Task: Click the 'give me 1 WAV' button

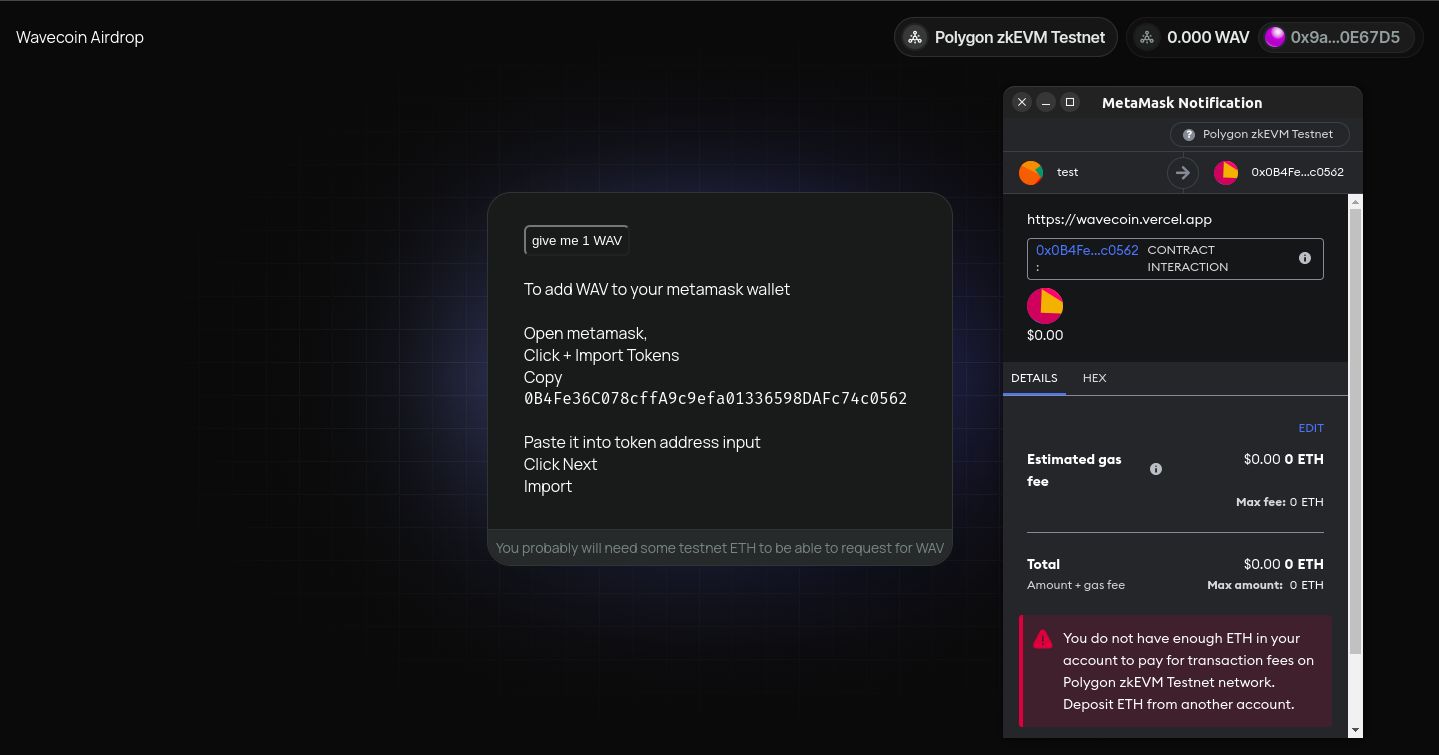Action: pos(577,240)
